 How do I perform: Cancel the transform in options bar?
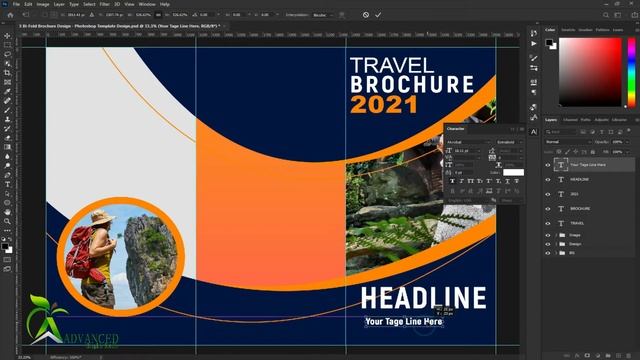(366, 15)
